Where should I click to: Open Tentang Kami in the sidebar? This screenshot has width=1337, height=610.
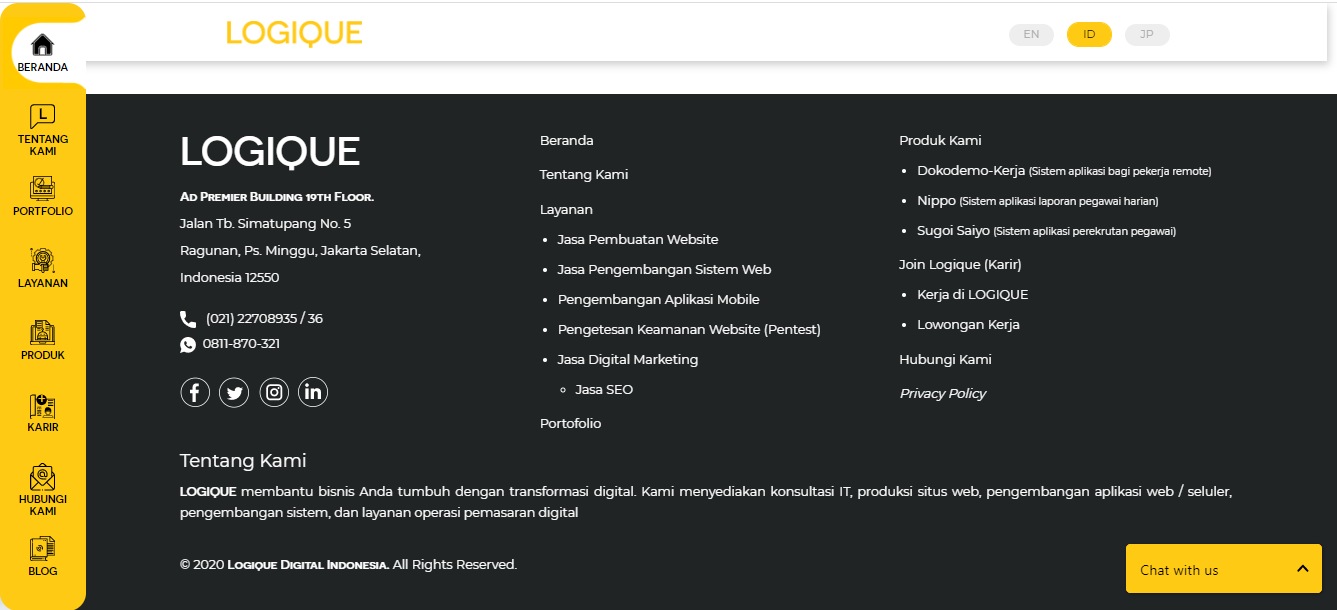coord(42,117)
